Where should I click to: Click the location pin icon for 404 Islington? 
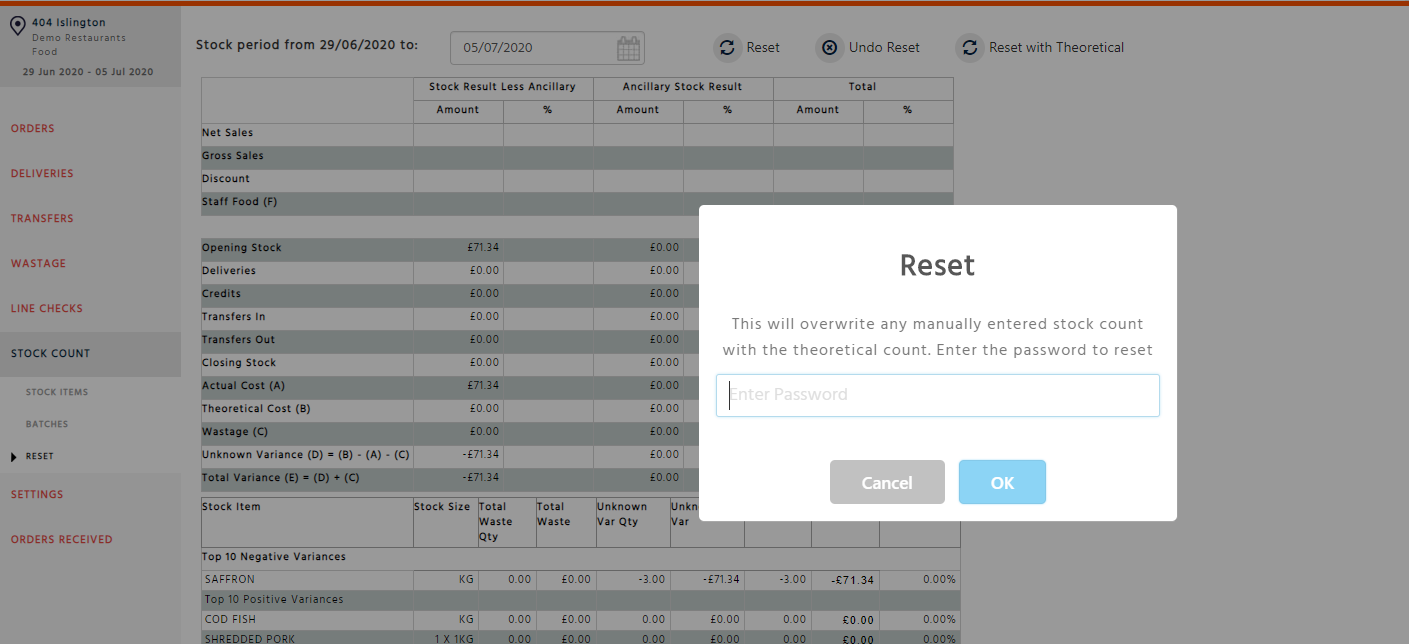17,25
